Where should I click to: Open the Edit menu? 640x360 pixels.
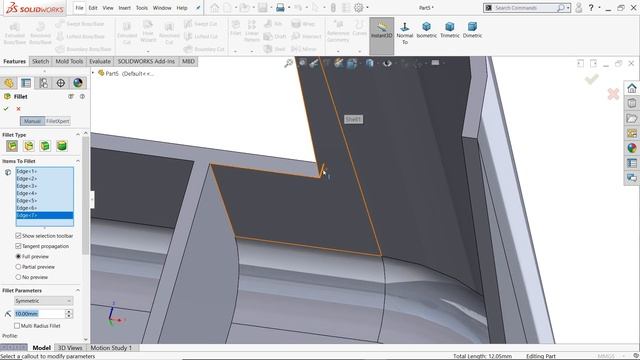point(93,8)
